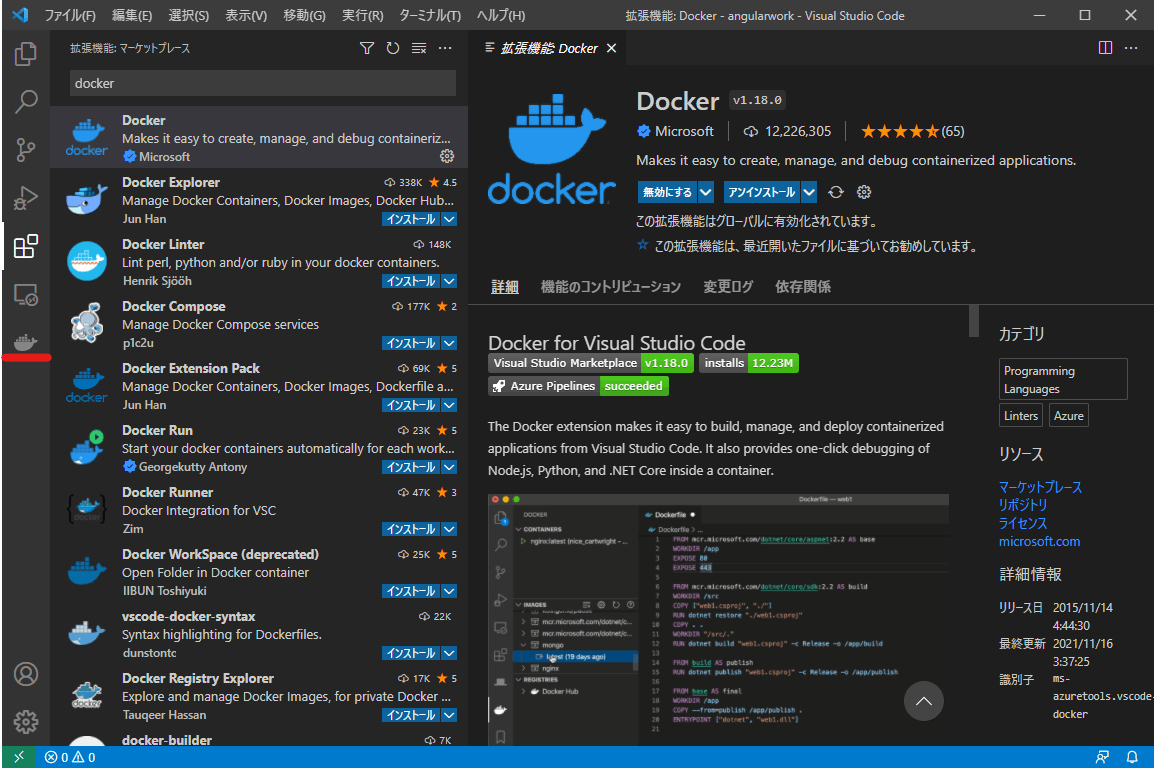Open the marketplace panel more actions menu
Viewport: 1154px width, 768px height.
(x=445, y=48)
